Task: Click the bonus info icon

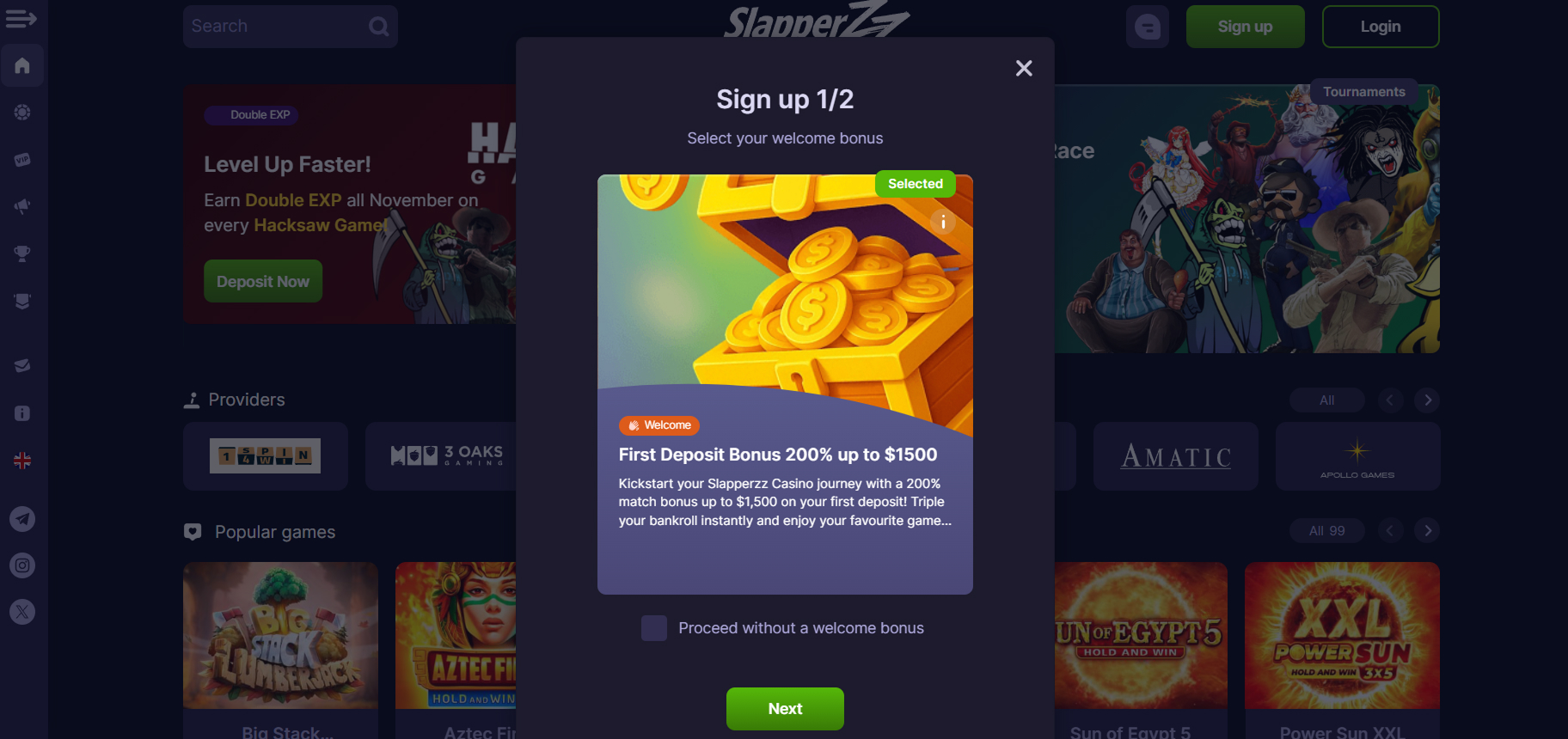Action: (x=943, y=222)
